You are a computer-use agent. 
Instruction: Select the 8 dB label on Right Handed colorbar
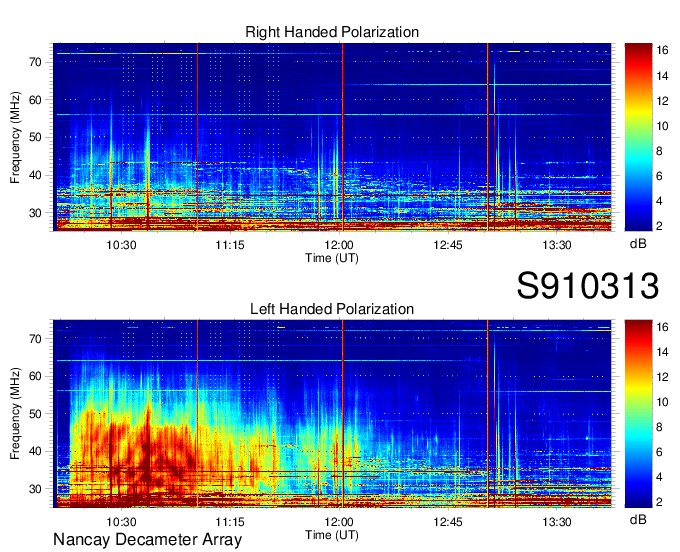coord(659,151)
